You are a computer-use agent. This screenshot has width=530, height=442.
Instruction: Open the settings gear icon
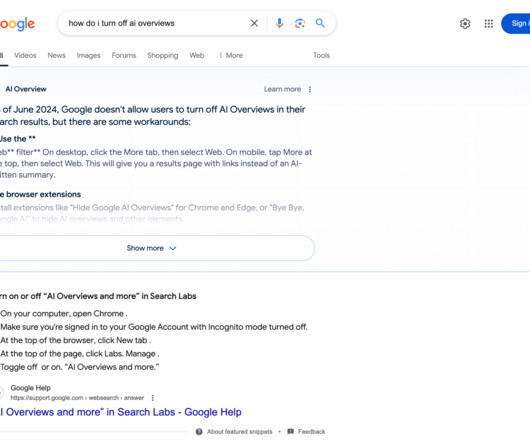click(x=465, y=24)
